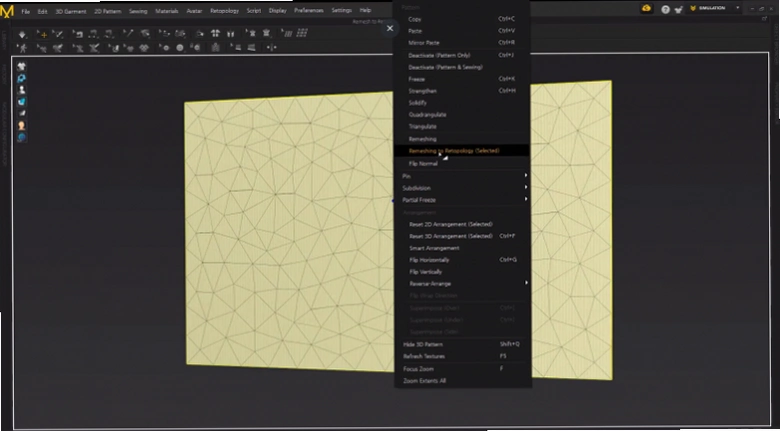This screenshot has height=431, width=780.
Task: Click the yellow cloud icon in title bar
Action: pos(646,8)
